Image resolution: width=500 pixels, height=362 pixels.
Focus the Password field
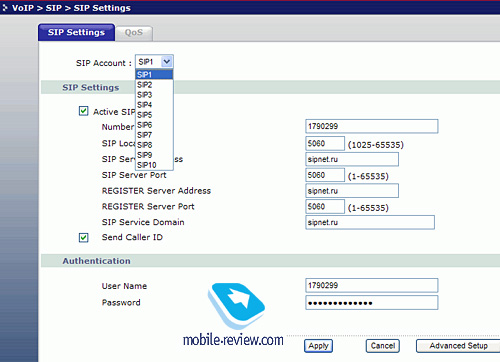372,303
